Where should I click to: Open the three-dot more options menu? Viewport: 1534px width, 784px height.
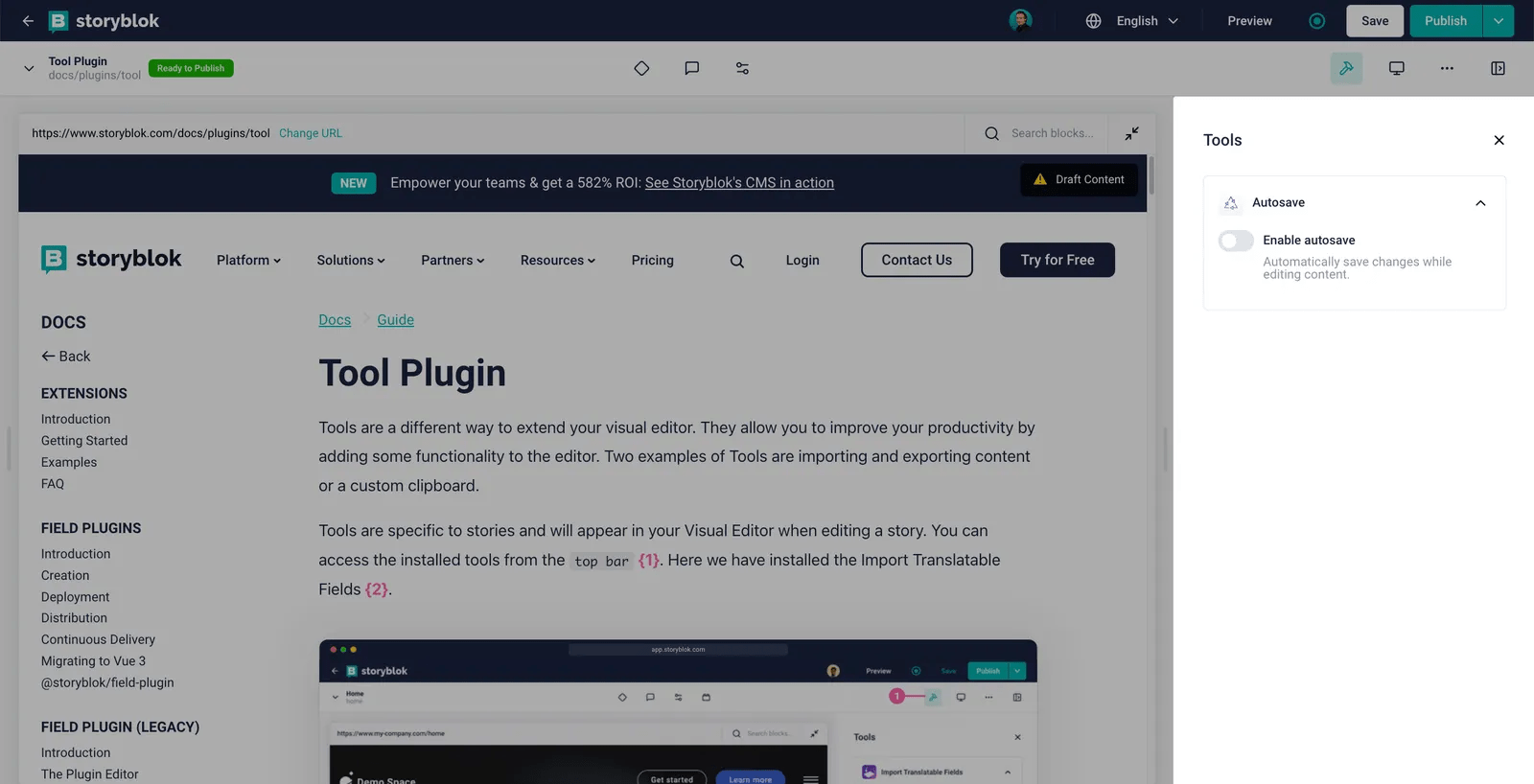click(1447, 68)
